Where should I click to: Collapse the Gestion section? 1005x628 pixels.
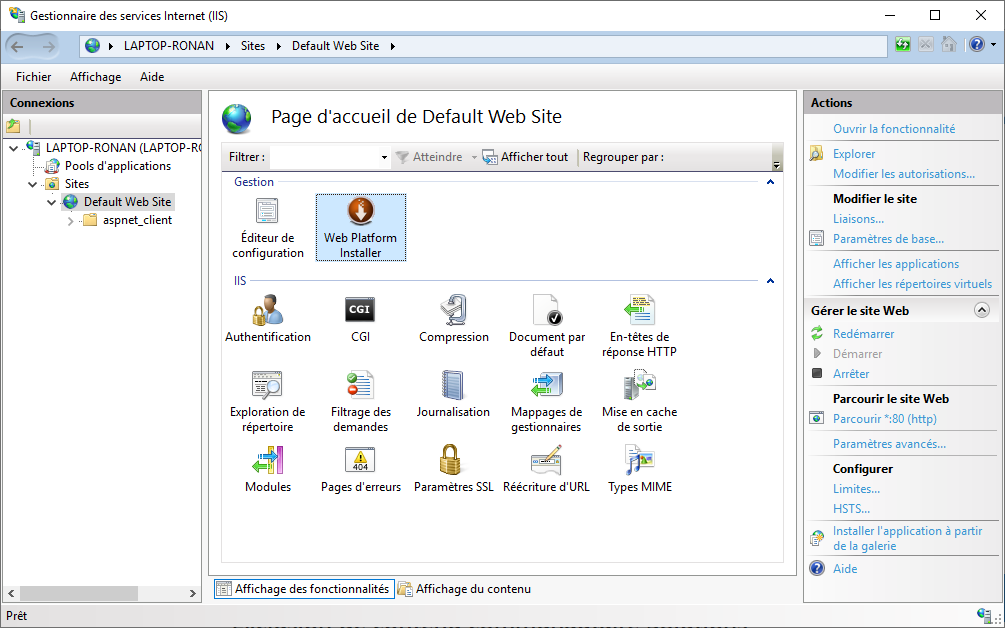point(770,182)
